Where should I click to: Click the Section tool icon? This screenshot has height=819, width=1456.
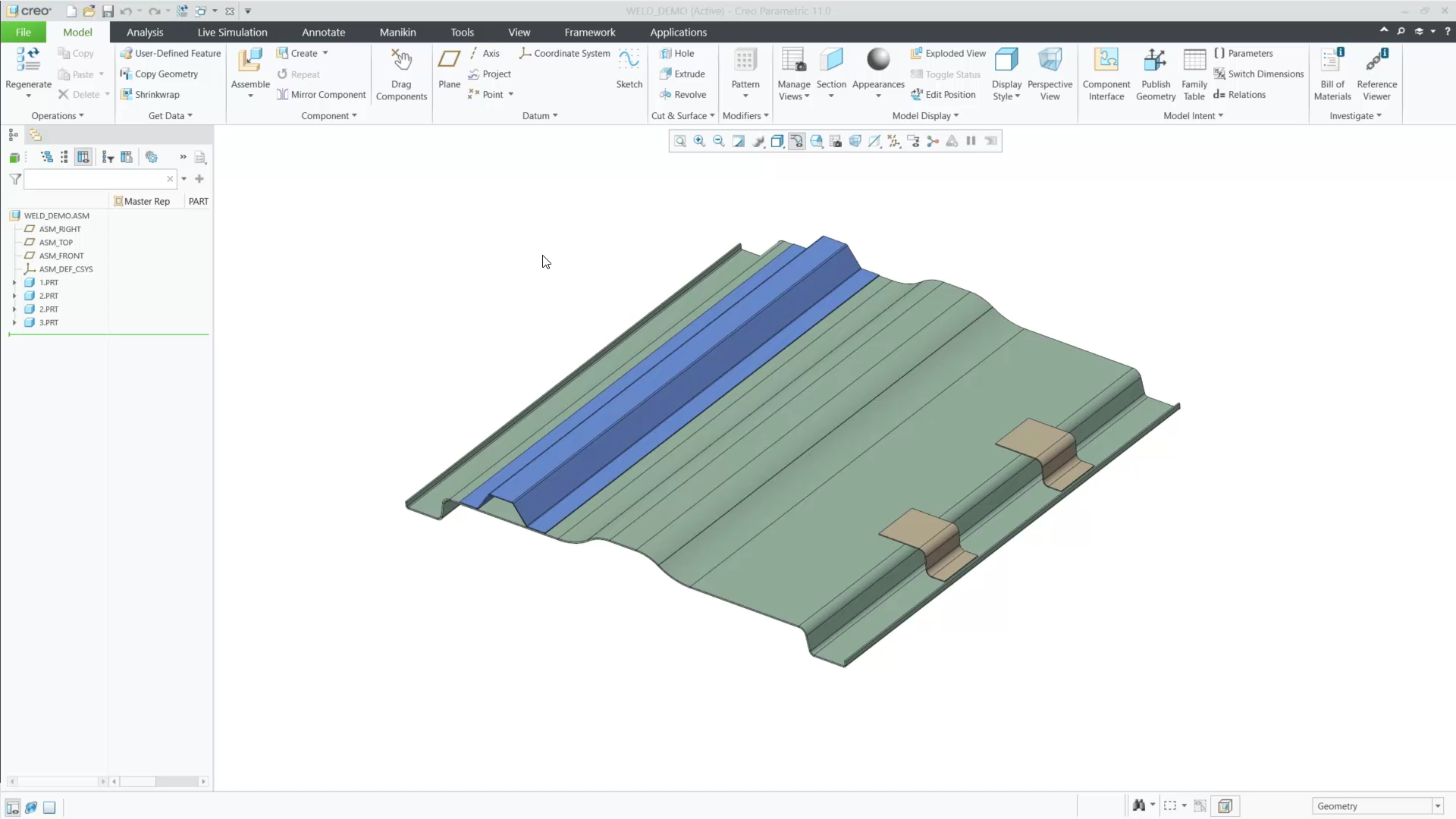pyautogui.click(x=831, y=60)
